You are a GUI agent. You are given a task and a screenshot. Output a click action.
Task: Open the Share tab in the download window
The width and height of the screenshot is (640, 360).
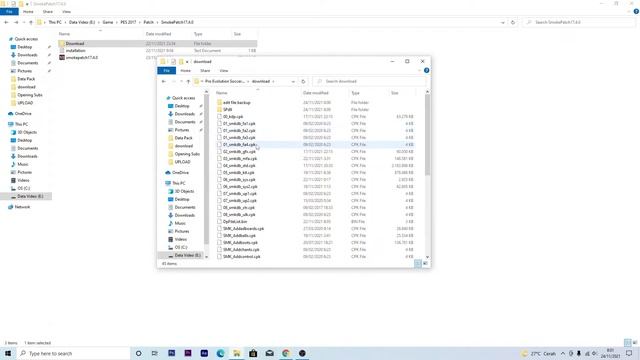205,71
